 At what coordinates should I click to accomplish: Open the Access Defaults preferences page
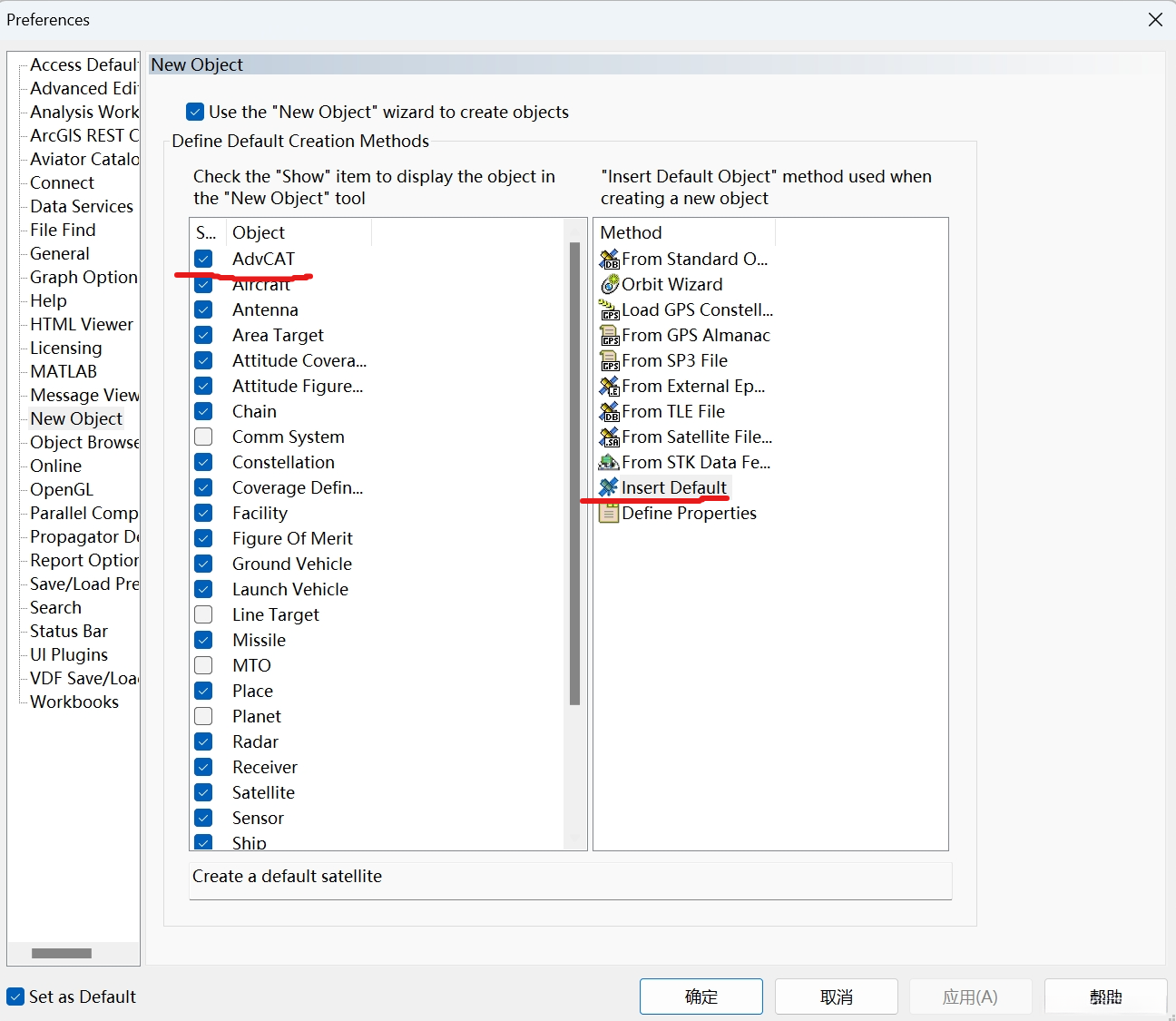84,64
